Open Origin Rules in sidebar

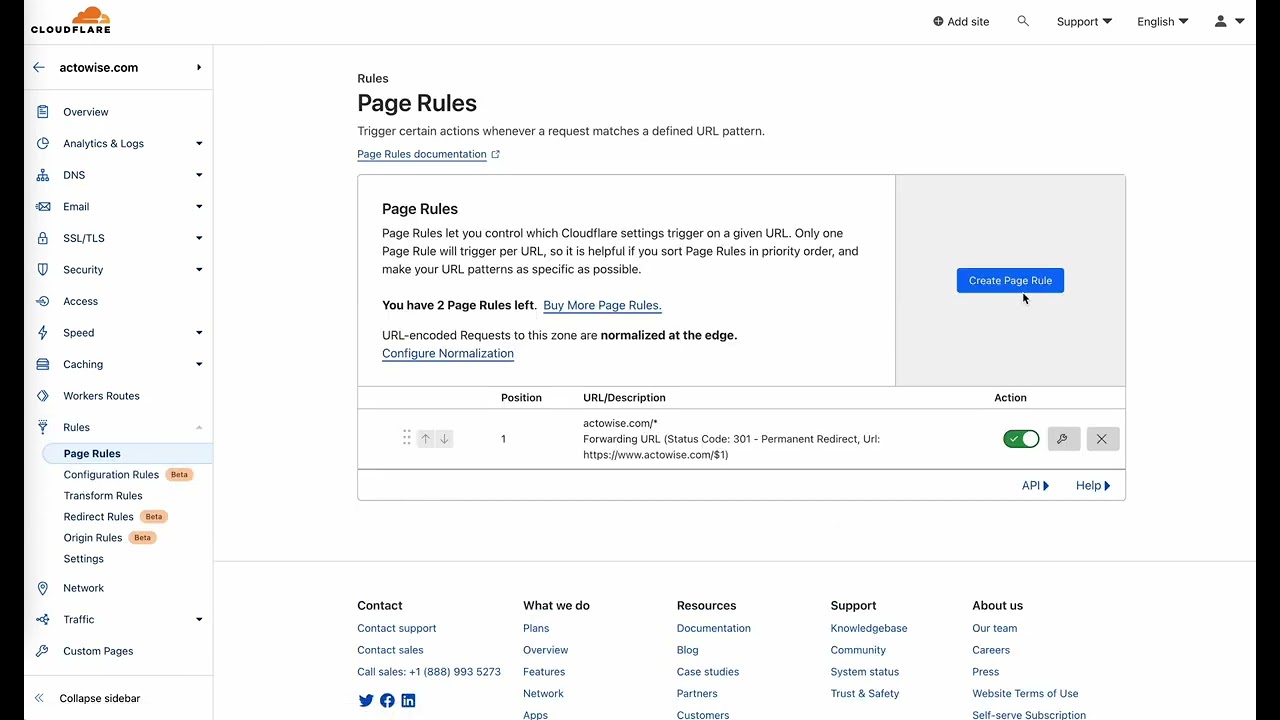pos(93,538)
